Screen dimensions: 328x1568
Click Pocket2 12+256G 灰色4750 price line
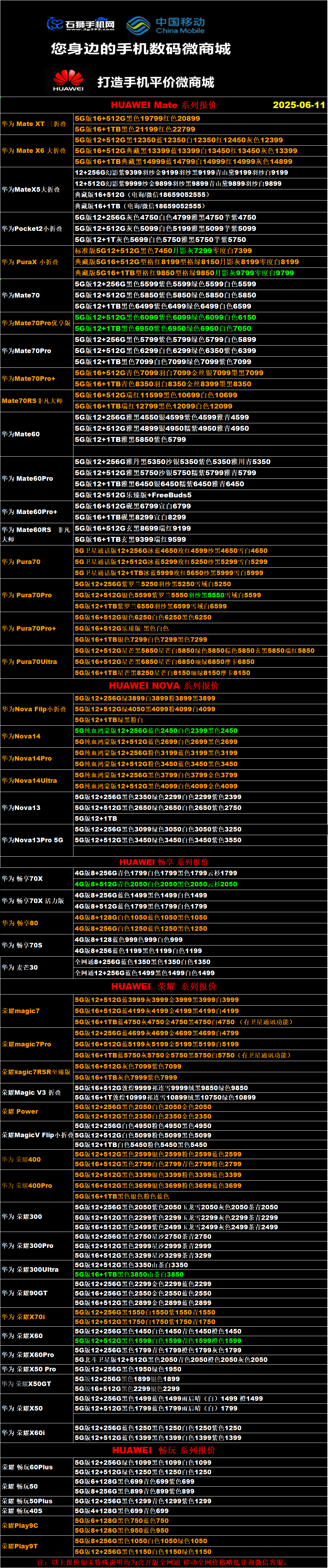coord(165,217)
